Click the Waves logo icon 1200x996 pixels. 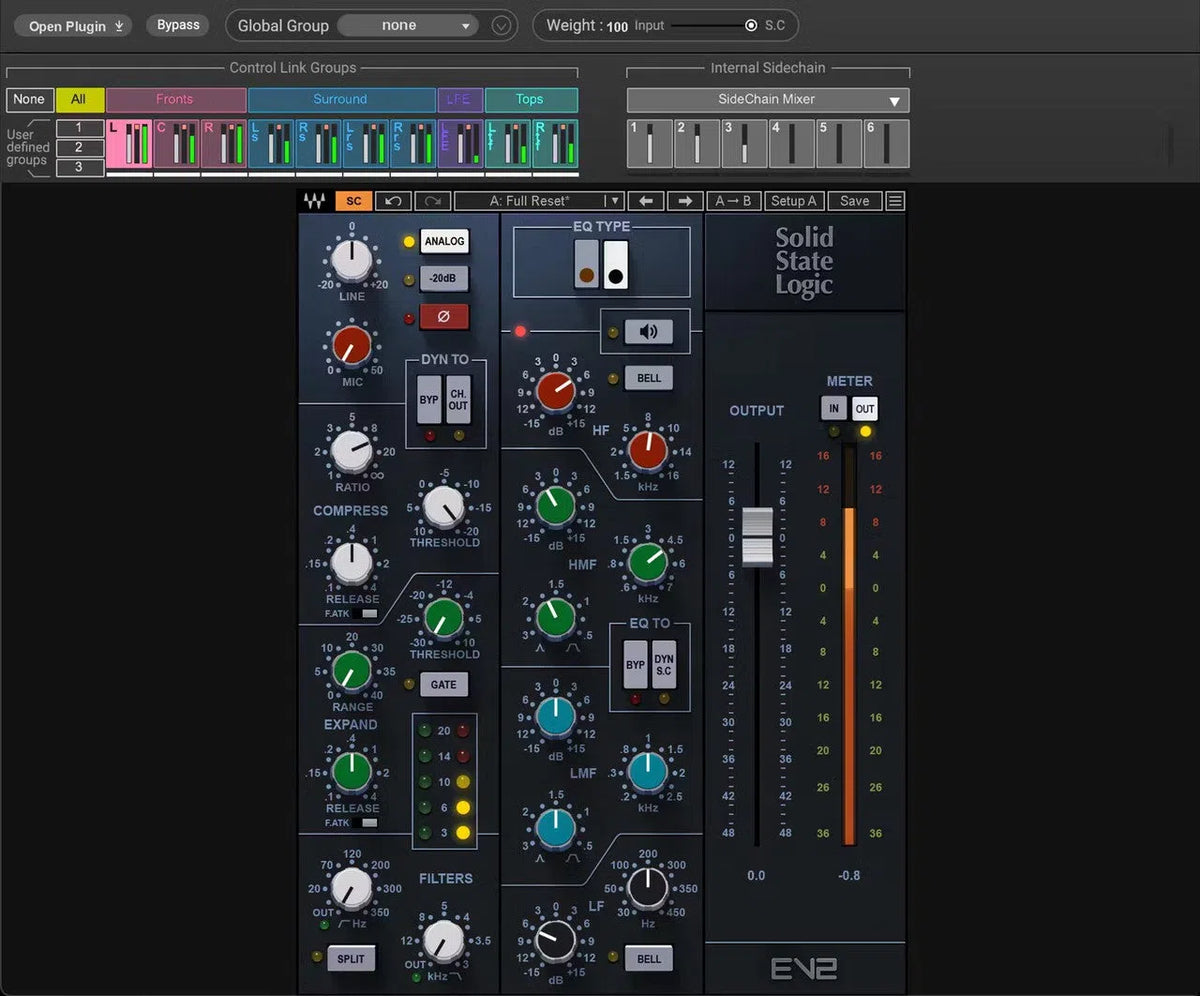[x=314, y=201]
